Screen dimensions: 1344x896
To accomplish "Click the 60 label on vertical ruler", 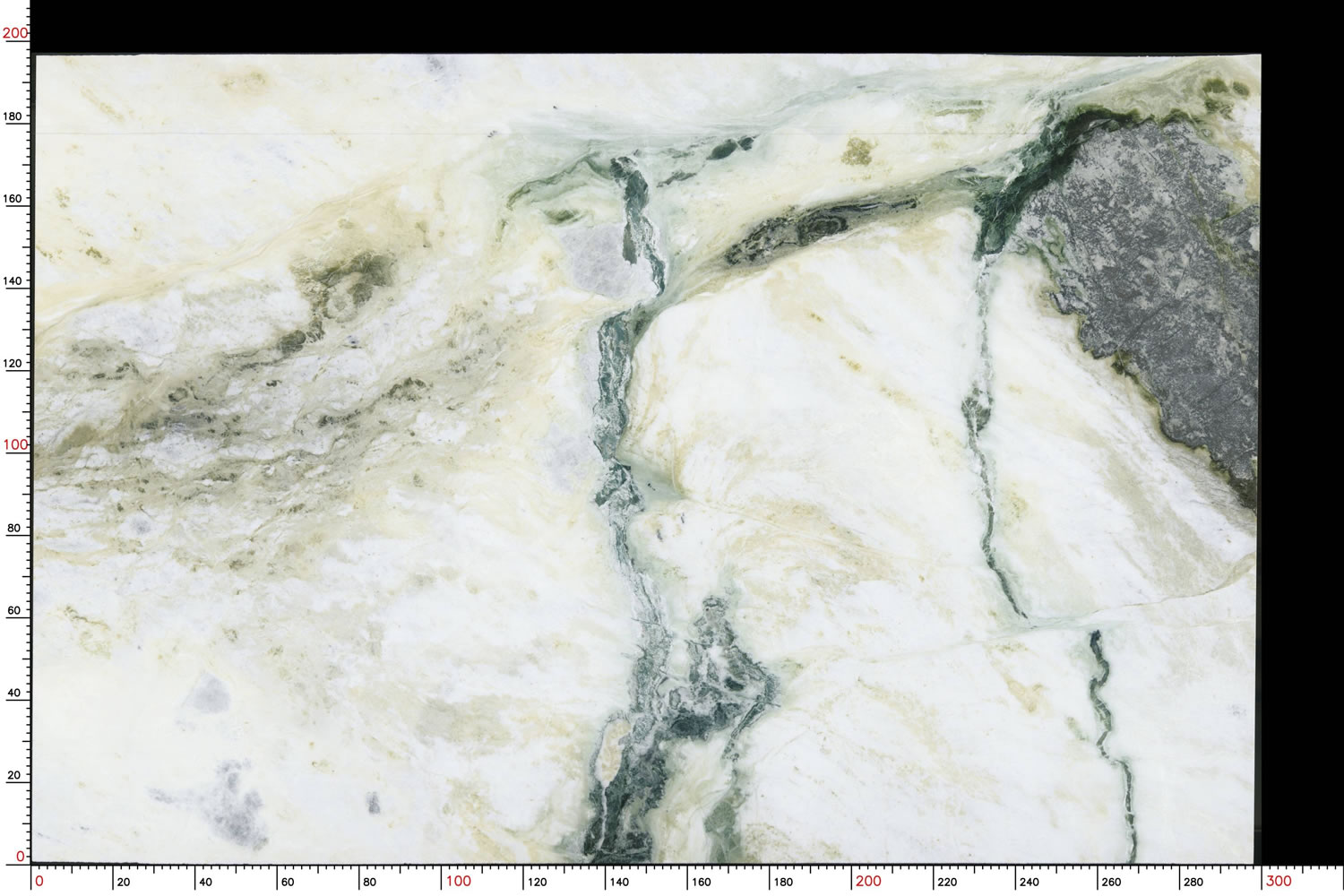I will point(15,611).
